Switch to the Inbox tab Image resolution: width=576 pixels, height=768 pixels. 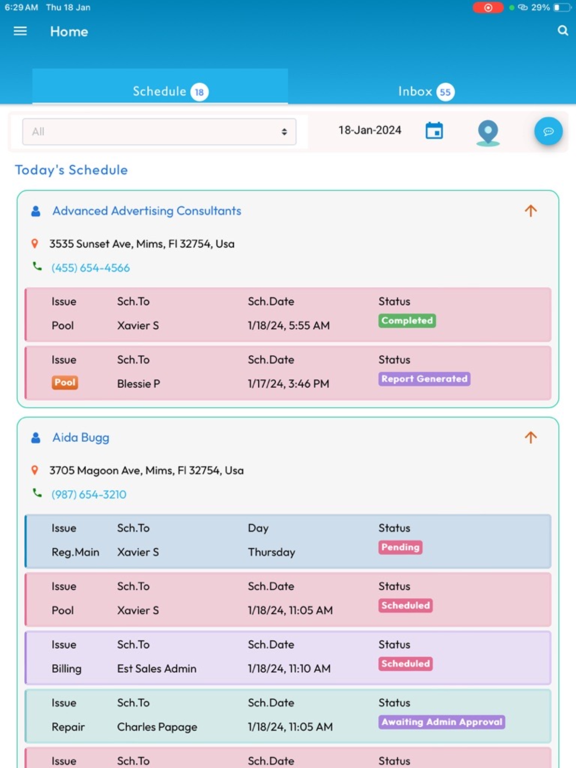[426, 92]
